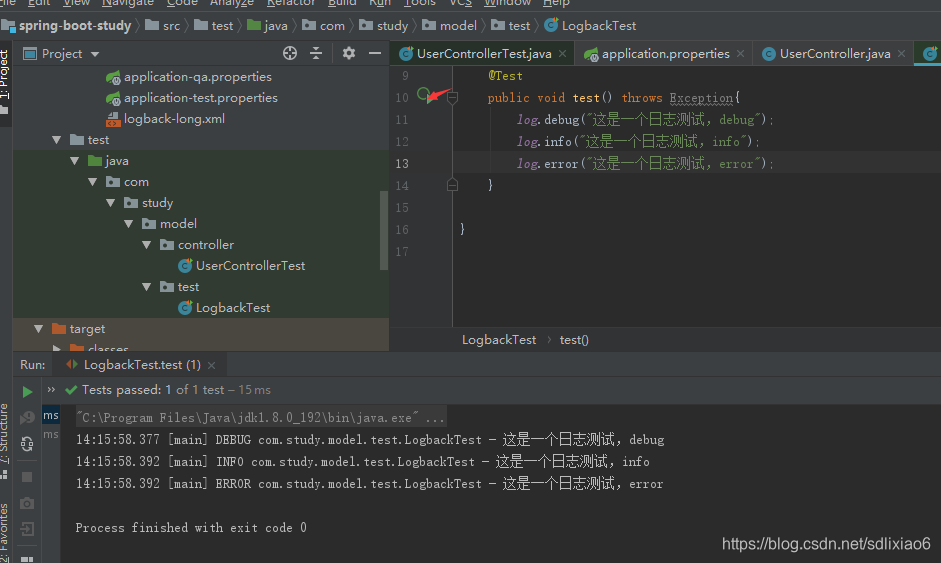Close the UserControllerTest.java tab
This screenshot has height=563, width=941.
tap(562, 54)
